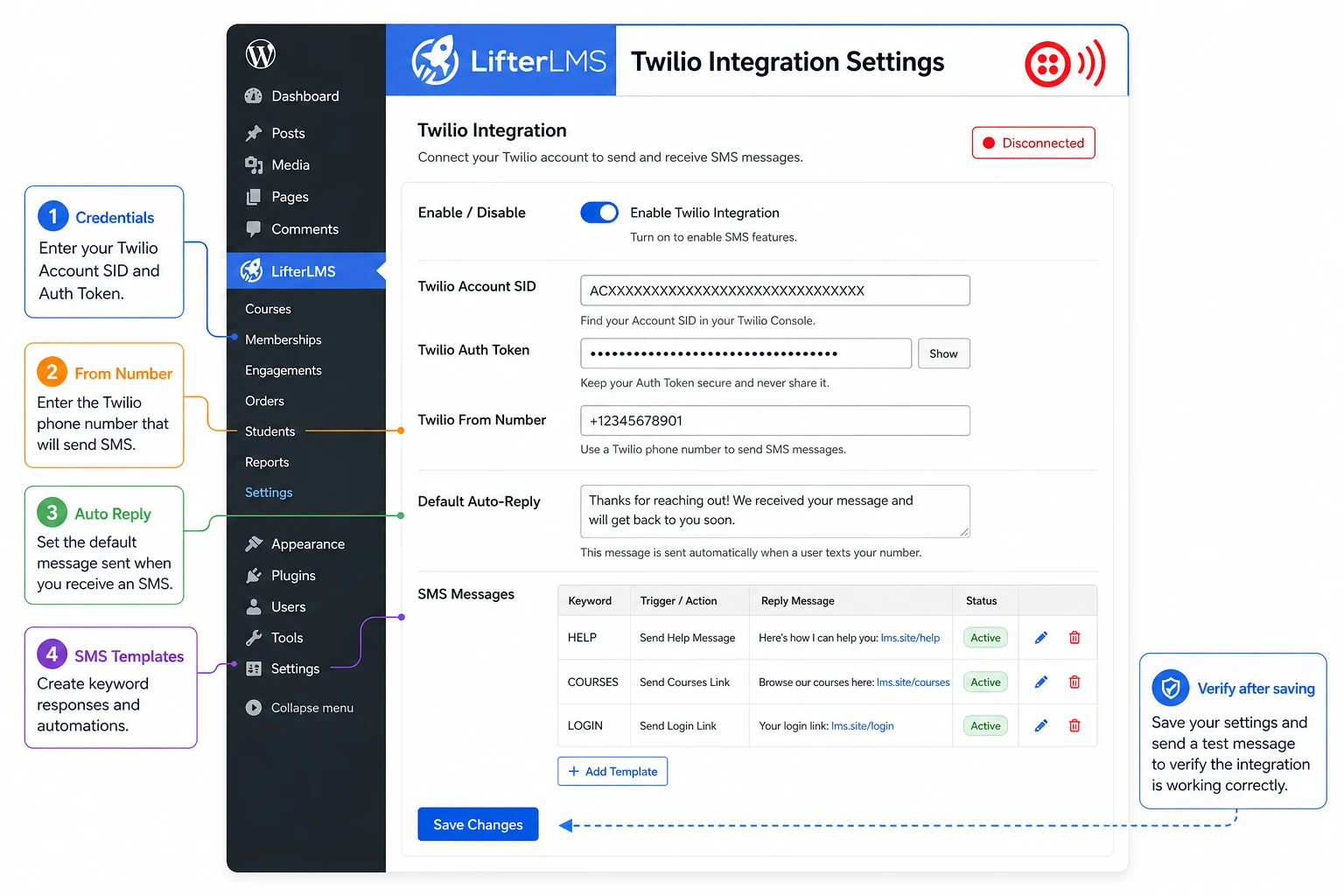The image size is (1344, 896).
Task: Select the LifterLMS rocket sidebar icon
Action: pos(252,271)
